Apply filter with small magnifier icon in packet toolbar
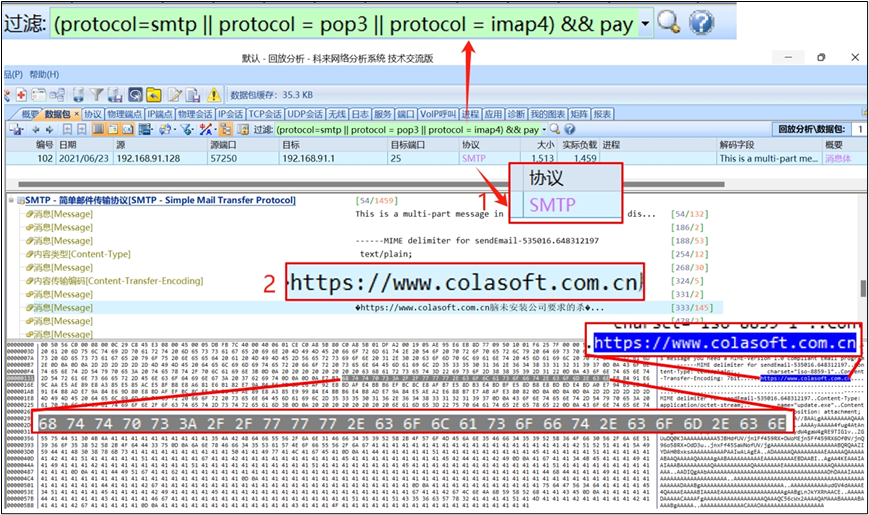Screen dimensions: 869x515 point(555,129)
